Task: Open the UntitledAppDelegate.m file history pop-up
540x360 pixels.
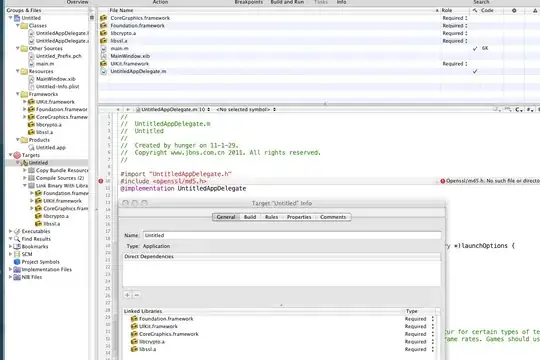Action: click(173, 110)
